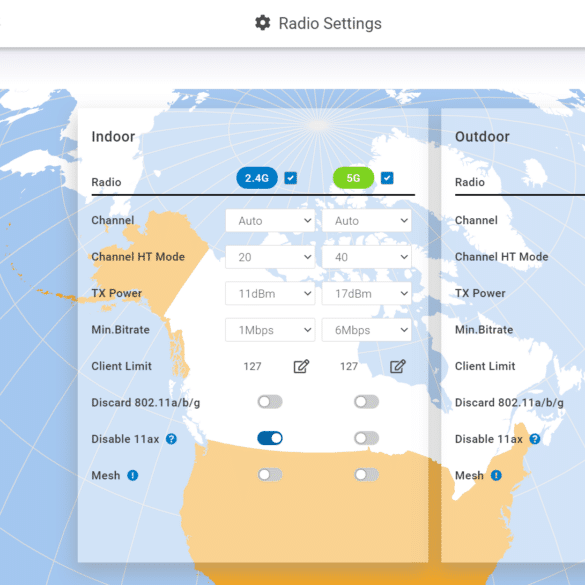Enable Indoor 5G Mesh switch
The image size is (585, 585).
[x=366, y=475]
